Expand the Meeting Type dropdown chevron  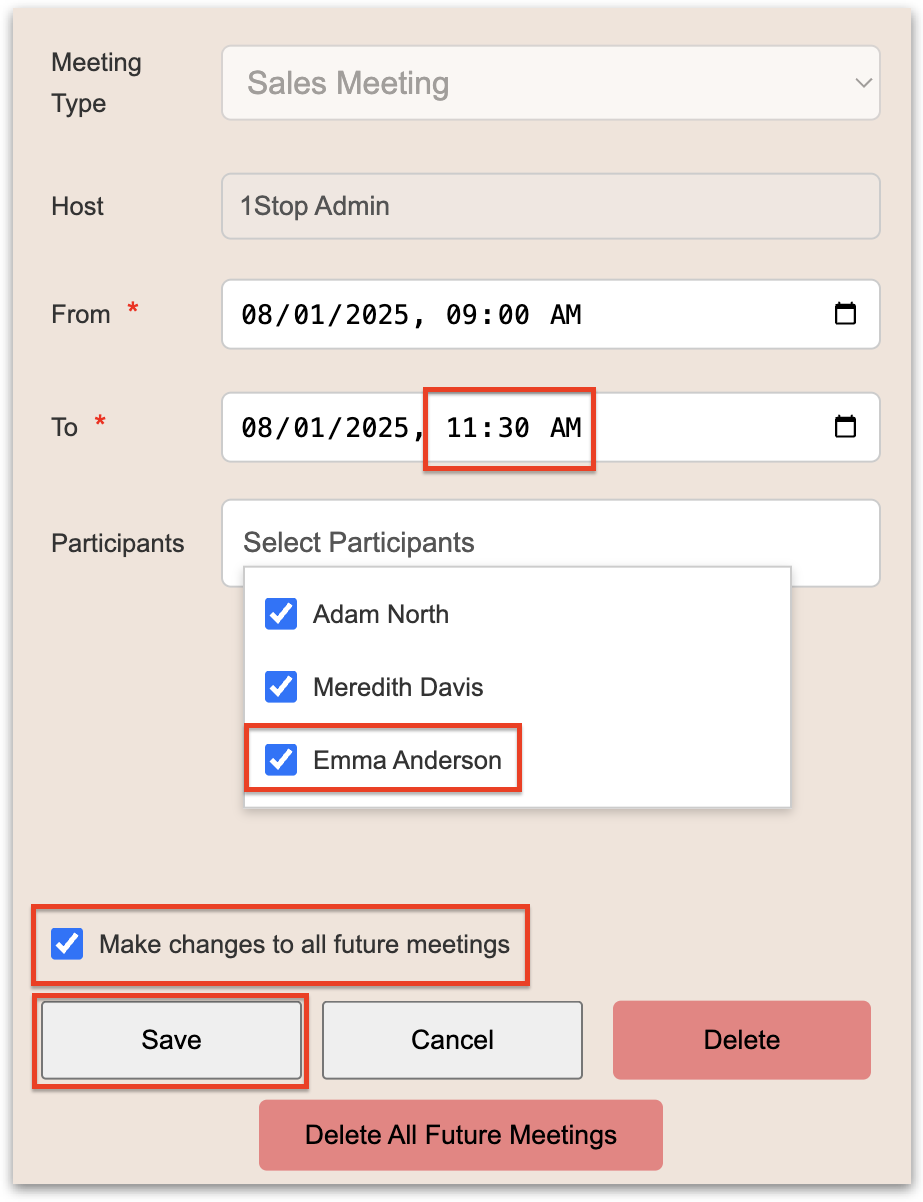863,83
